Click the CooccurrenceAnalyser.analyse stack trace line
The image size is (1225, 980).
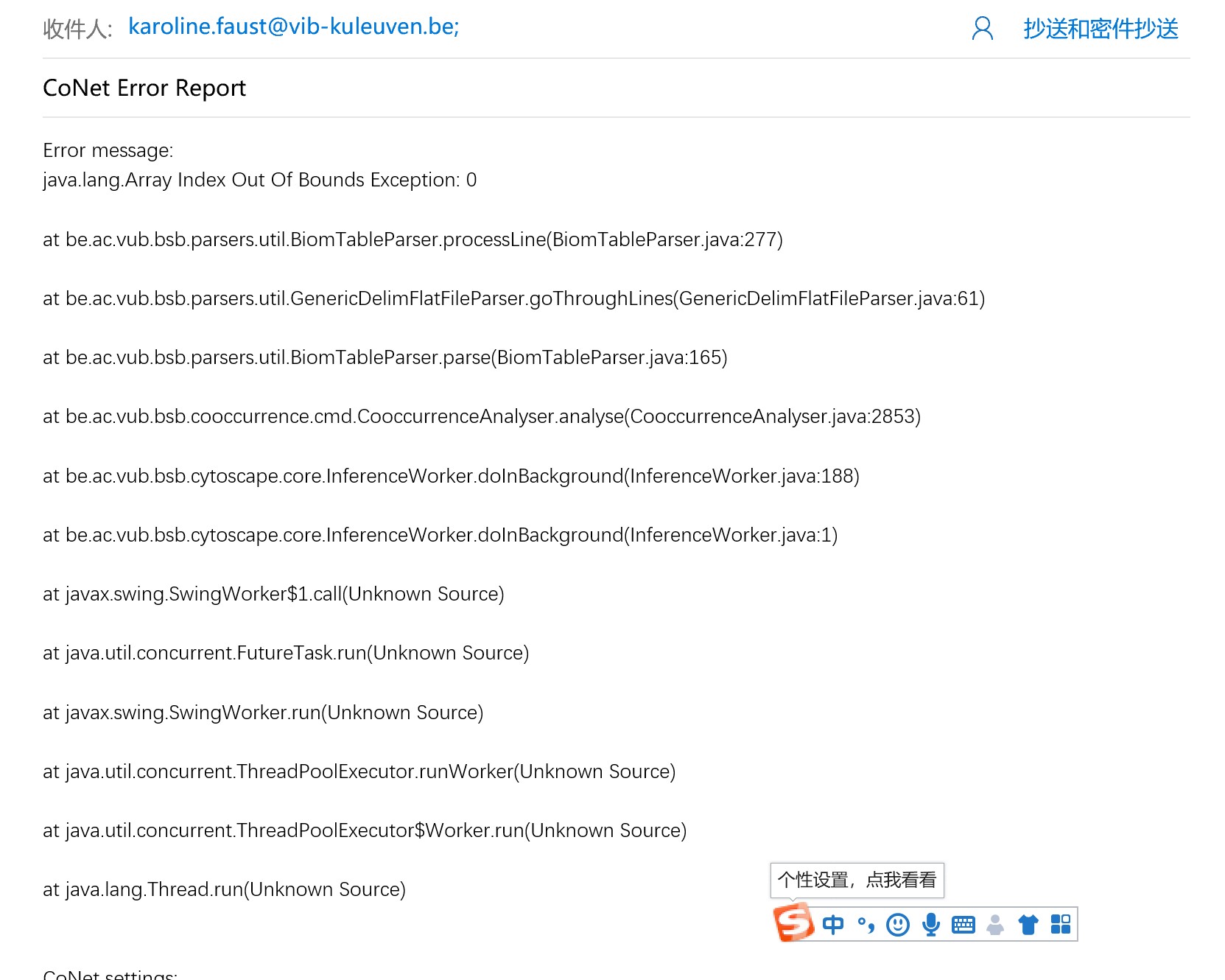pos(482,416)
